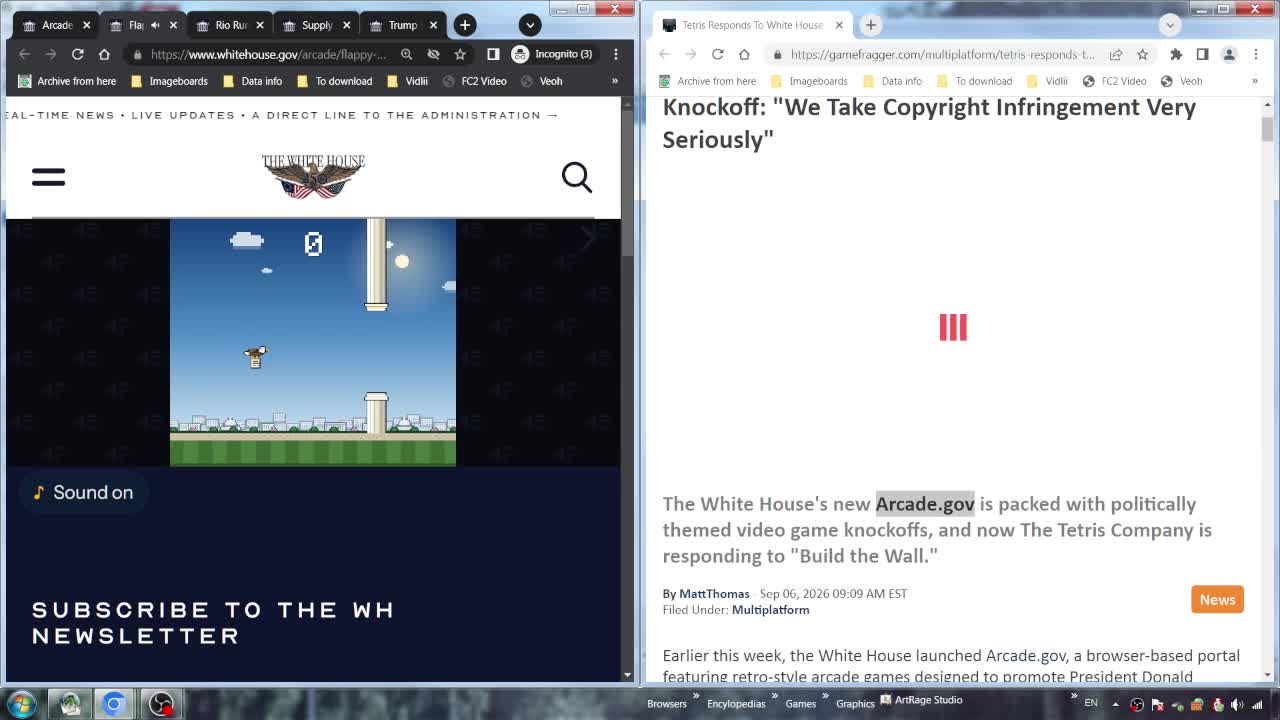Click the highlighted Arcade.gov text
Viewport: 1280px width, 720px height.
pos(925,504)
